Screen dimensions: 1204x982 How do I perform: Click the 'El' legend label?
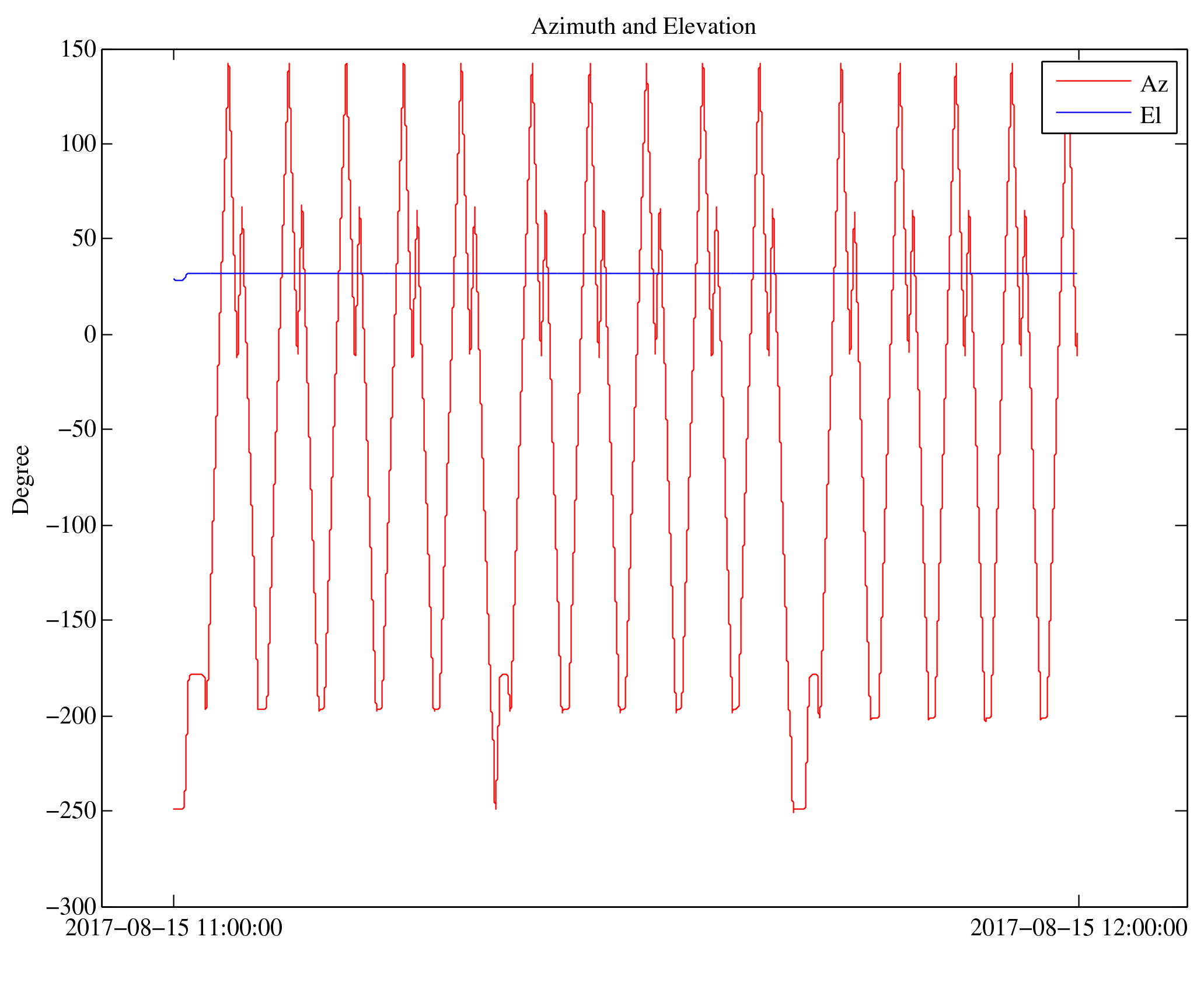(x=1151, y=116)
